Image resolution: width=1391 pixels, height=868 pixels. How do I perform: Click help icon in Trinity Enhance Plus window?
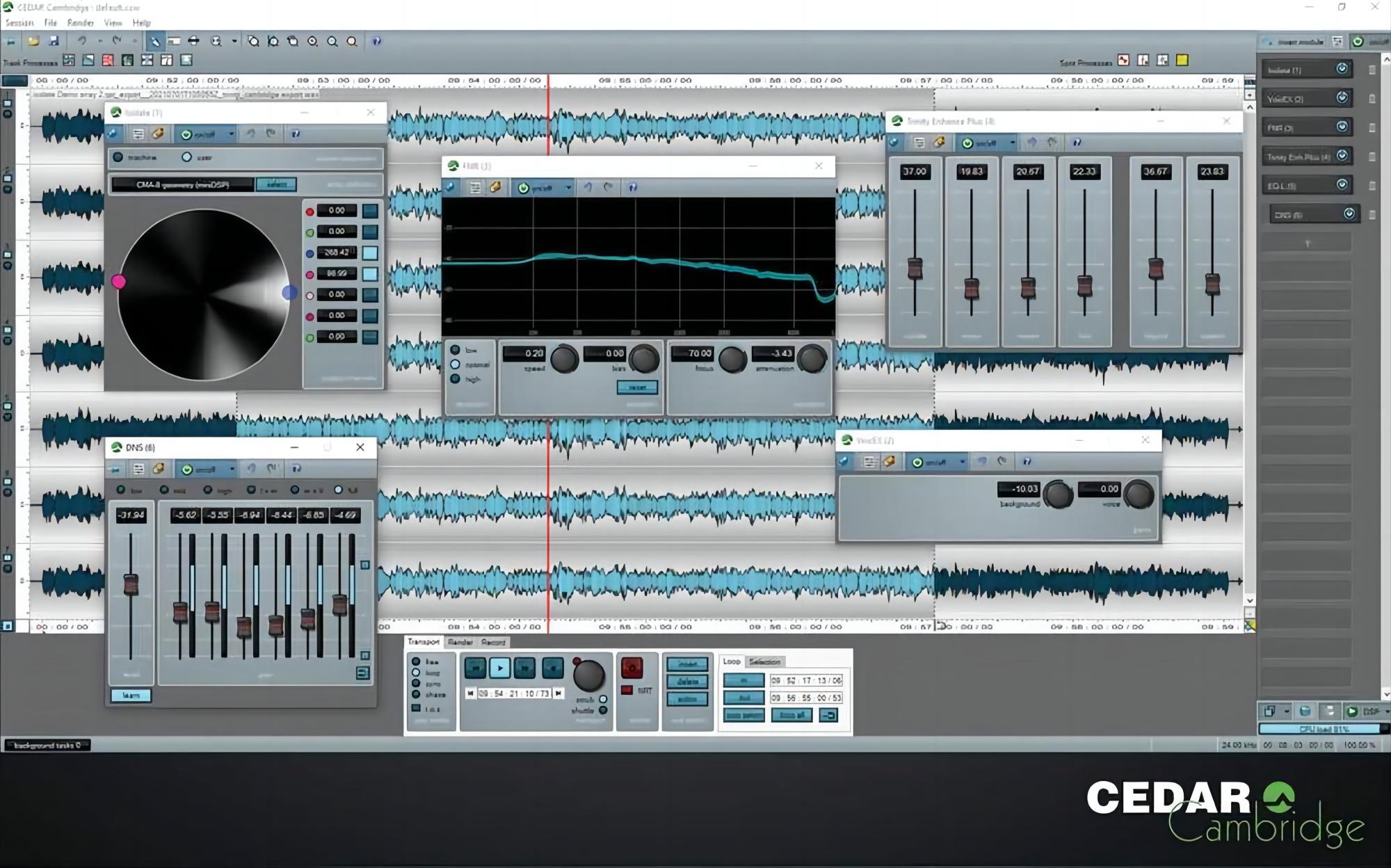(1077, 143)
